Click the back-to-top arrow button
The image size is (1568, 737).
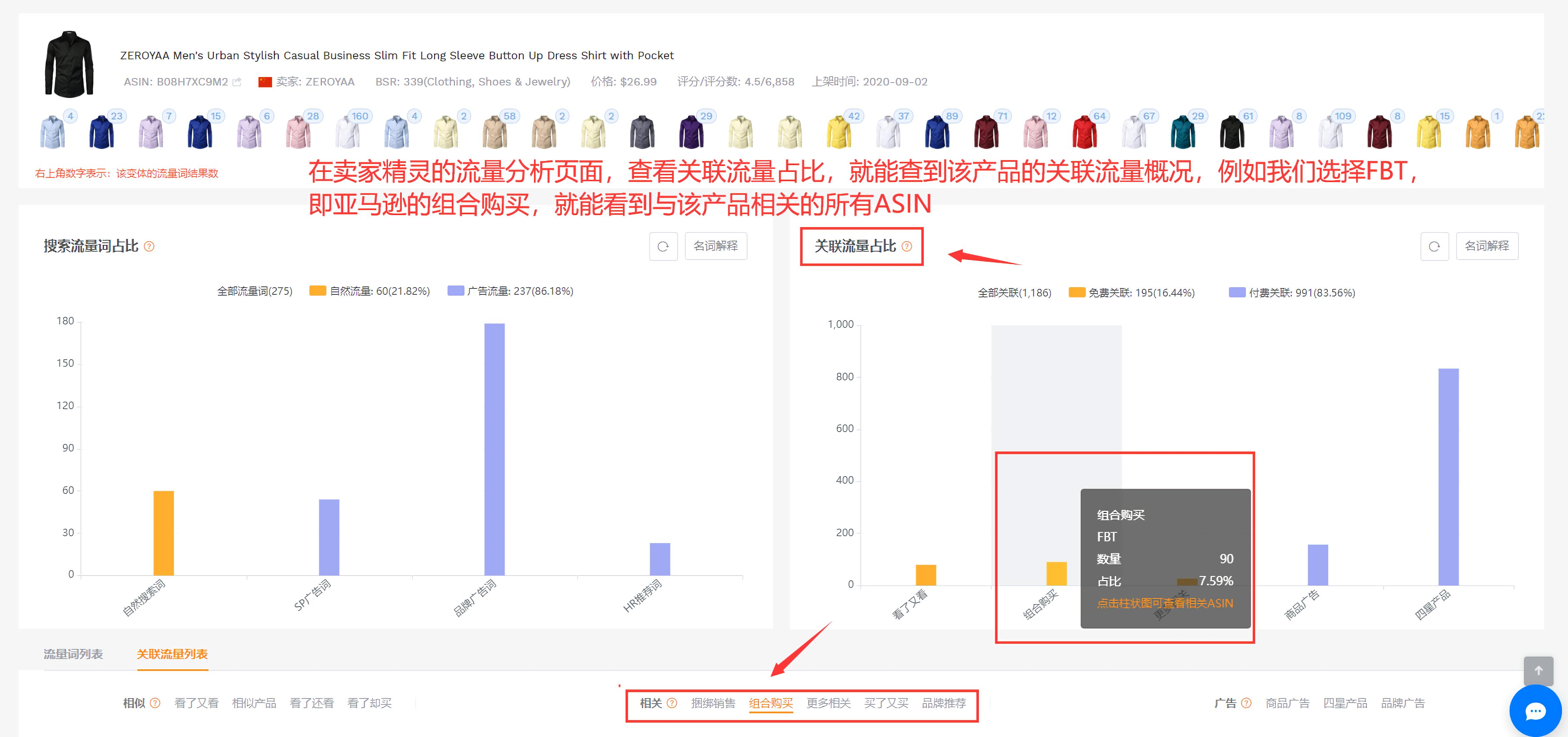(x=1539, y=671)
